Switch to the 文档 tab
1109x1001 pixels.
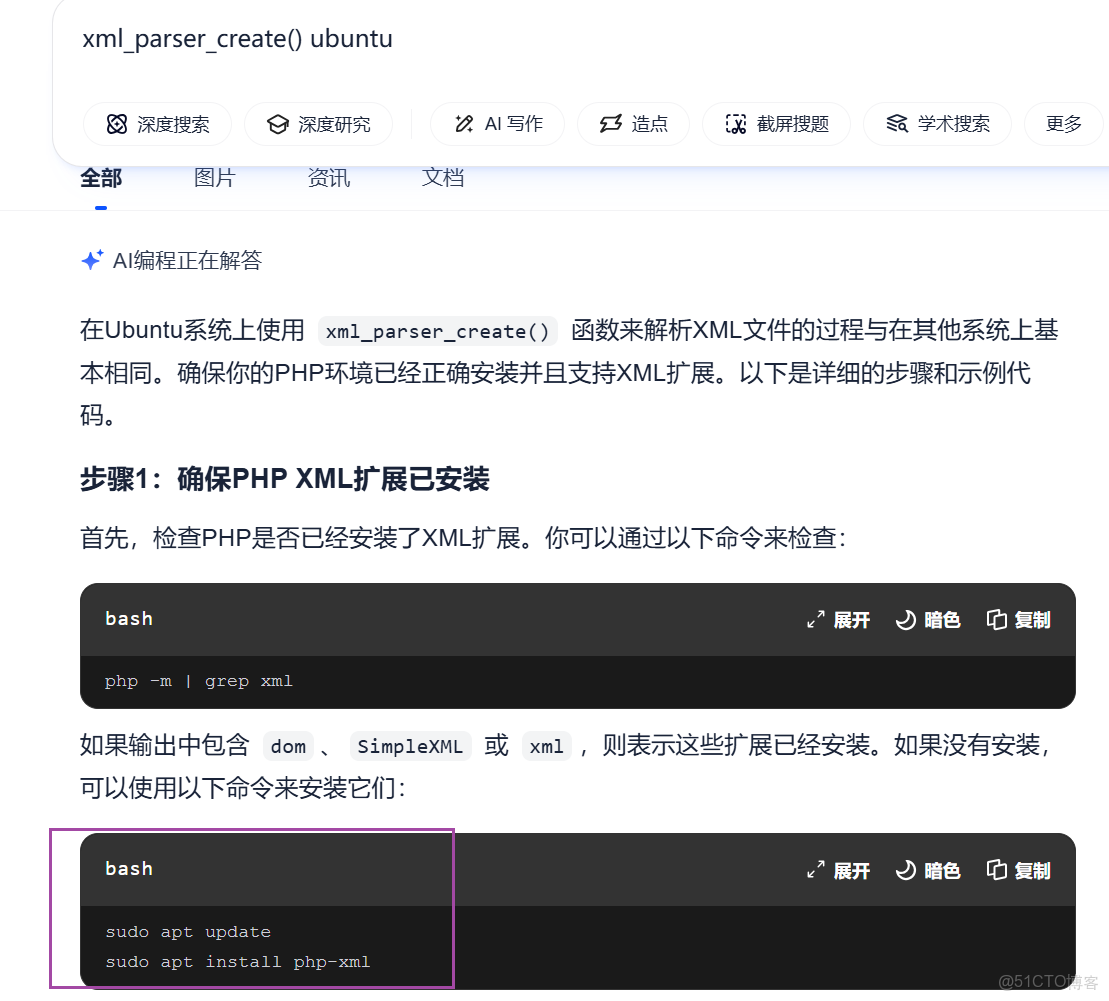point(442,178)
